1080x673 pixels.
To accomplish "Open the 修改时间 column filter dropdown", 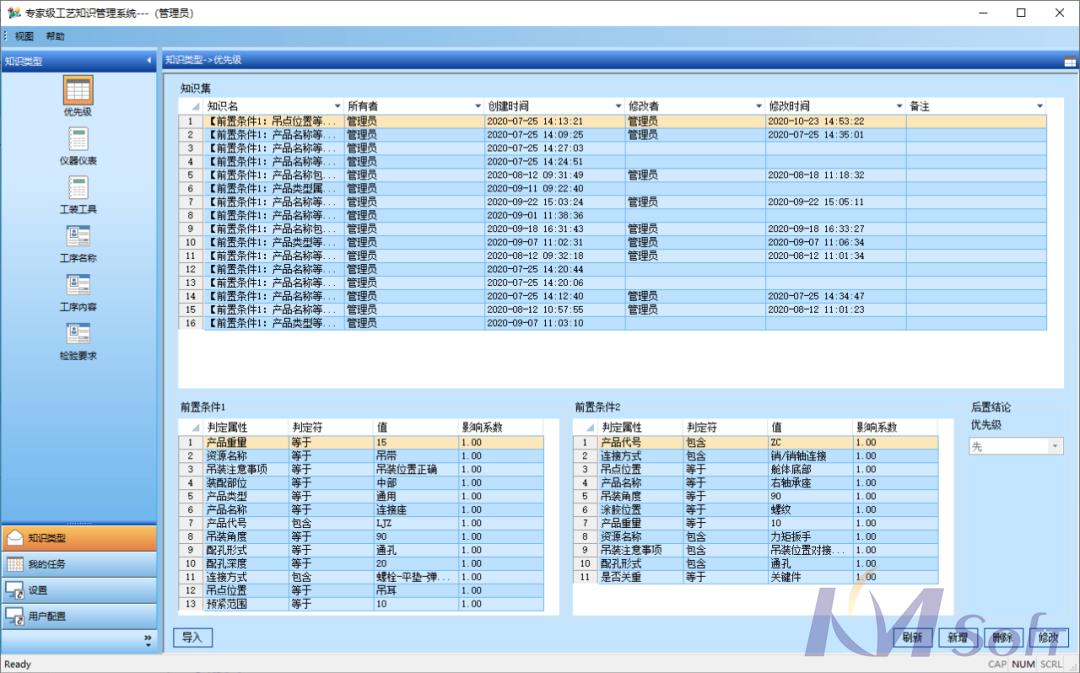I will coord(898,105).
